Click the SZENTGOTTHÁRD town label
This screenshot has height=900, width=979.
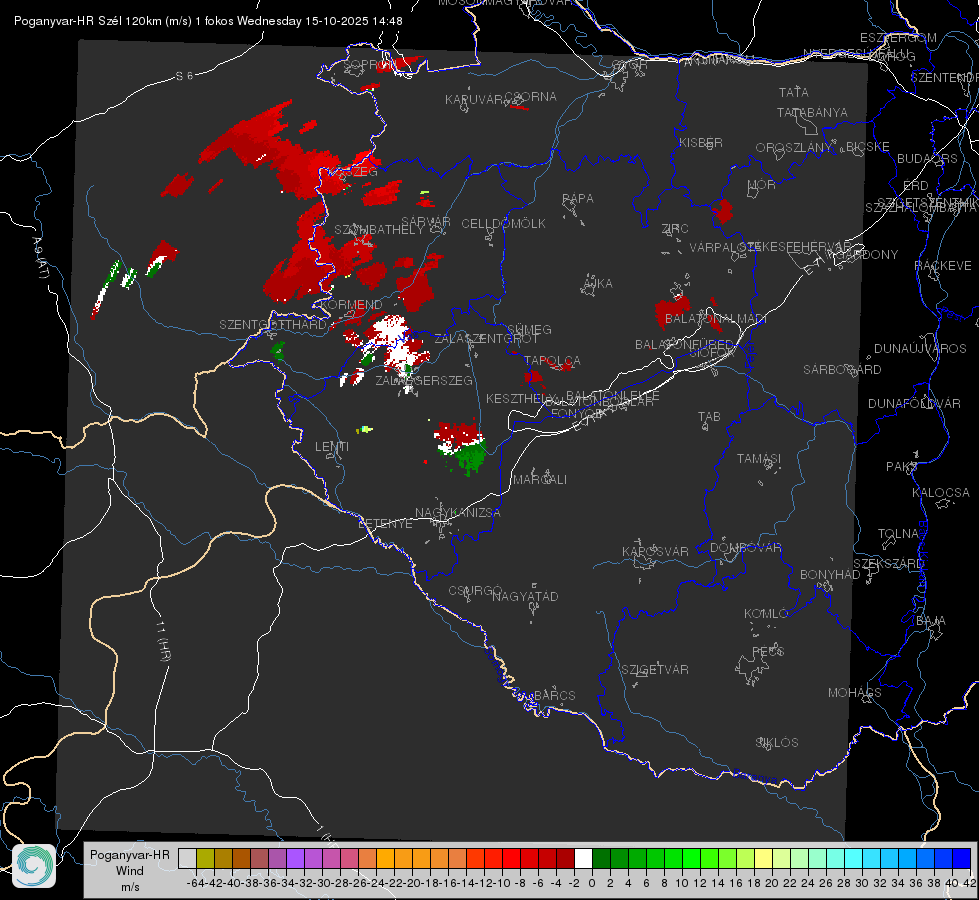coord(273,325)
